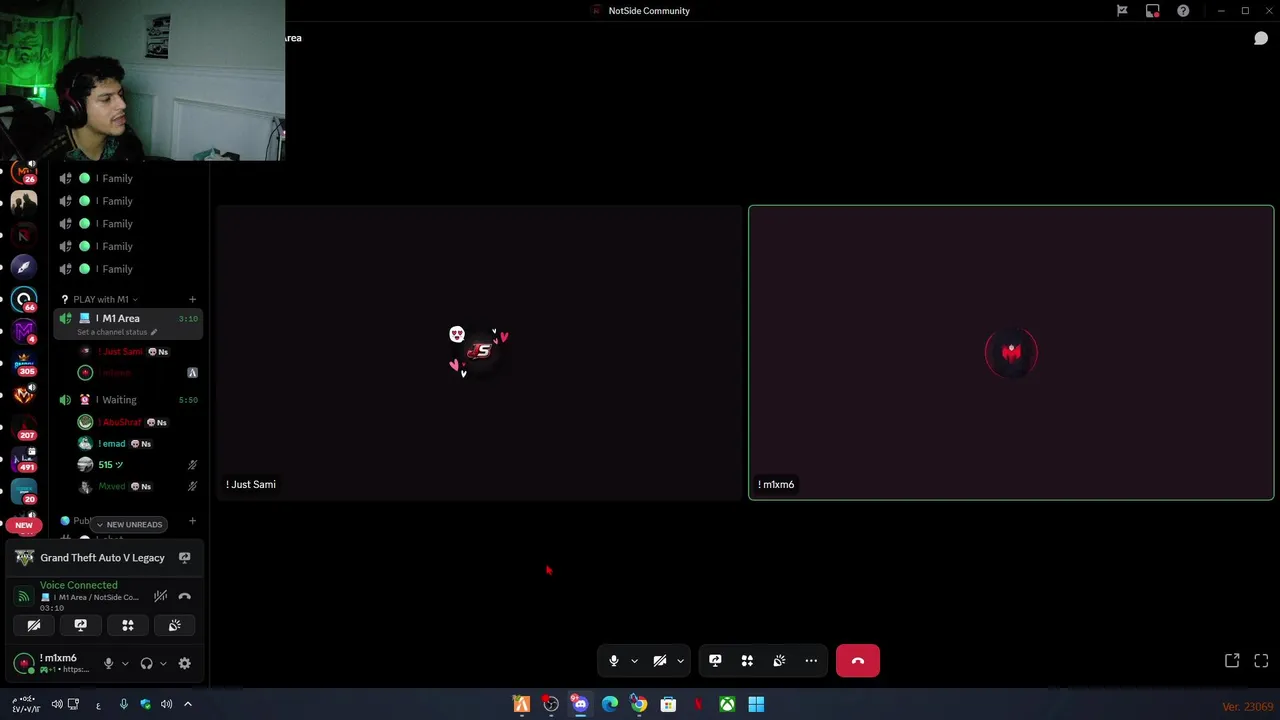This screenshot has width=1280, height=720.
Task: Open soundboard from sidebar voice panel
Action: [175, 626]
